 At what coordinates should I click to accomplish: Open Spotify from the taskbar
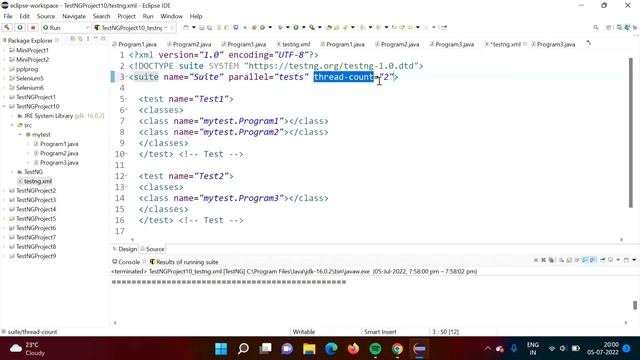pyautogui.click(x=375, y=349)
